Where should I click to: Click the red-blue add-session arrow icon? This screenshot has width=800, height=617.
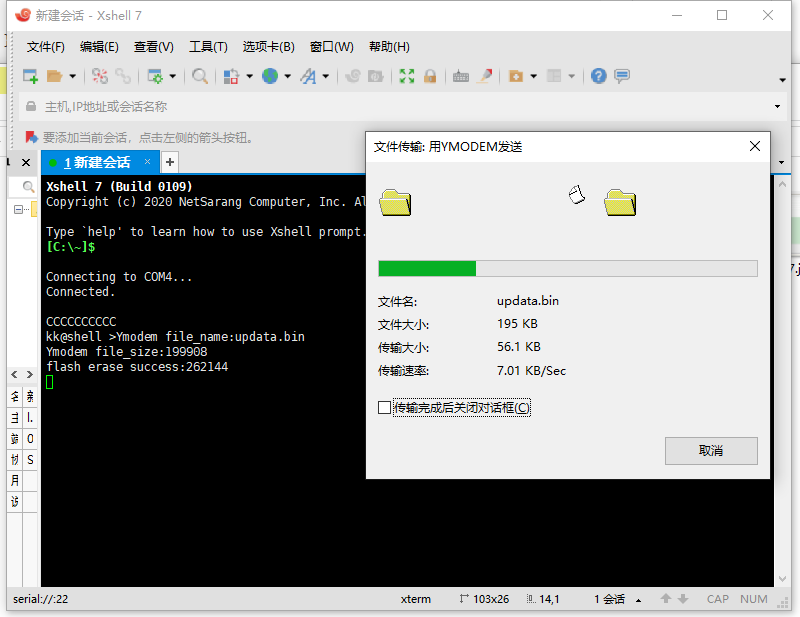(x=31, y=137)
